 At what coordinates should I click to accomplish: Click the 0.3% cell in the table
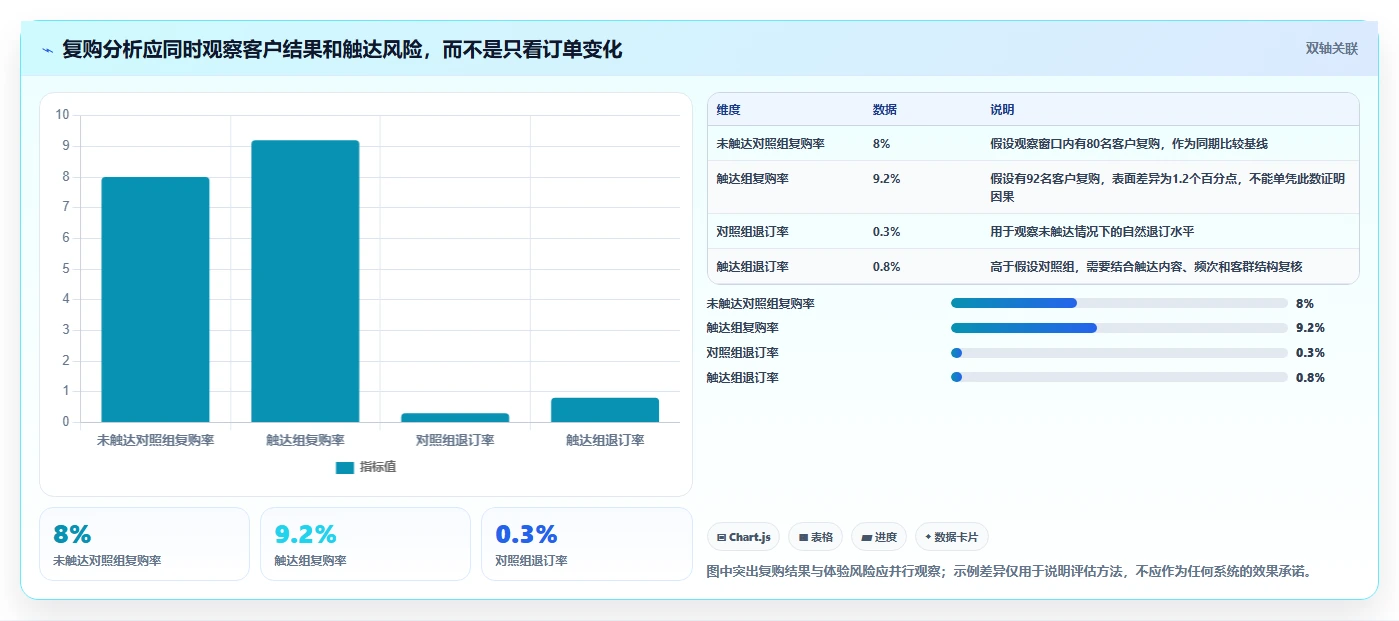pos(887,232)
